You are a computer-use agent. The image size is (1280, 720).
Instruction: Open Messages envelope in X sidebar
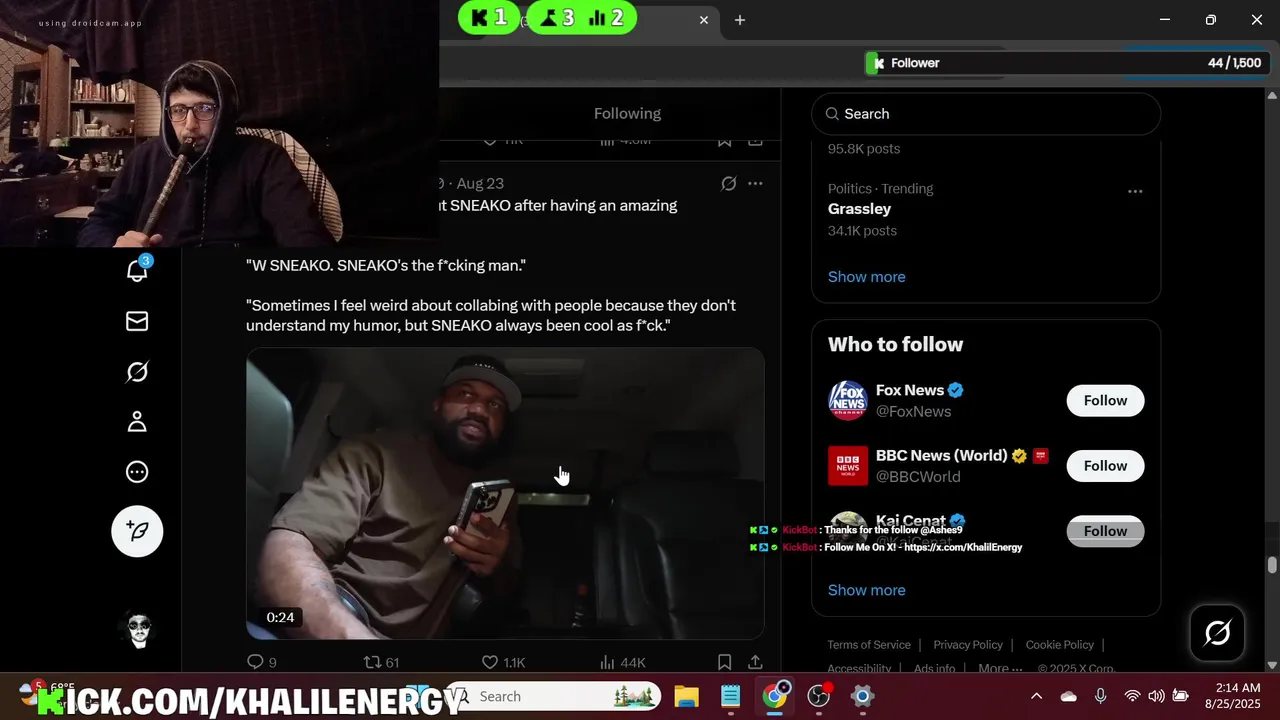137,321
